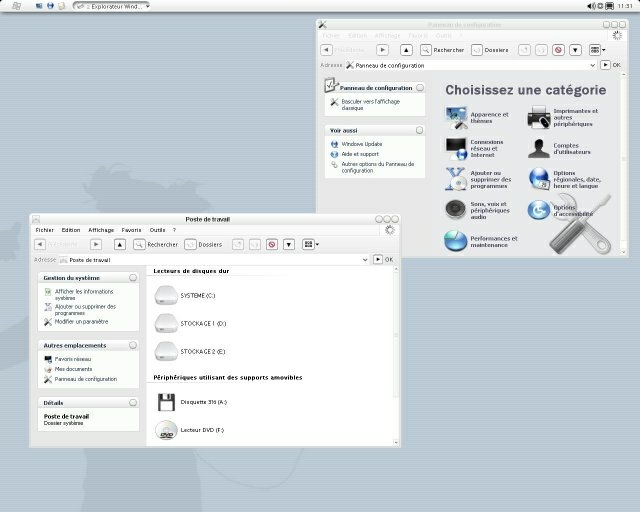Collapse the Voir aussi panel

420,130
